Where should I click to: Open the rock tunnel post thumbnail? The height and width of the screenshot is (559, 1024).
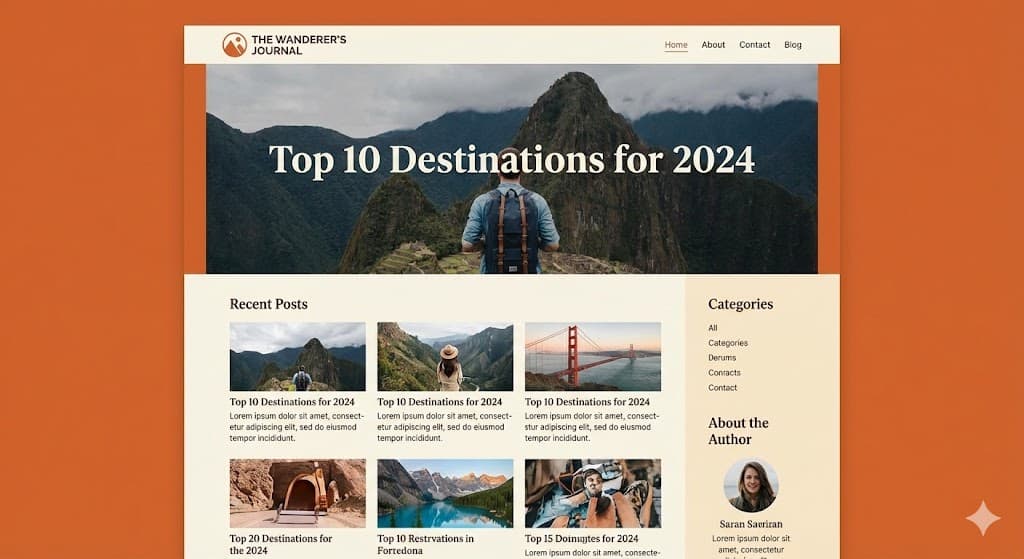297,493
